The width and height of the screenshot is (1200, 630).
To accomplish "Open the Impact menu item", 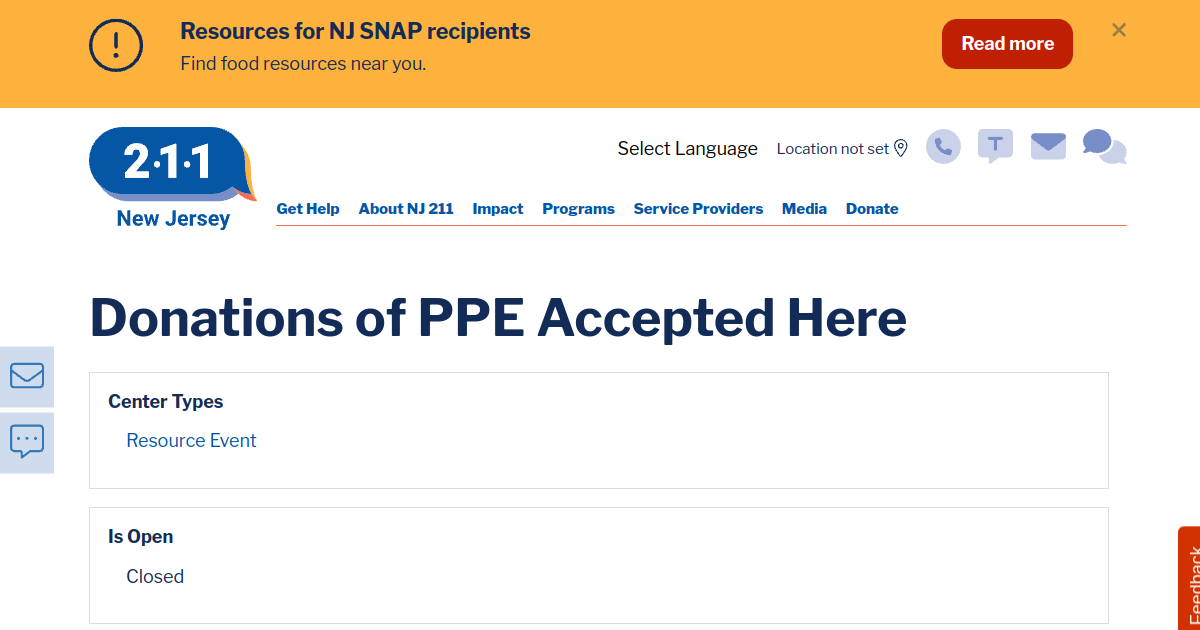I will click(498, 209).
